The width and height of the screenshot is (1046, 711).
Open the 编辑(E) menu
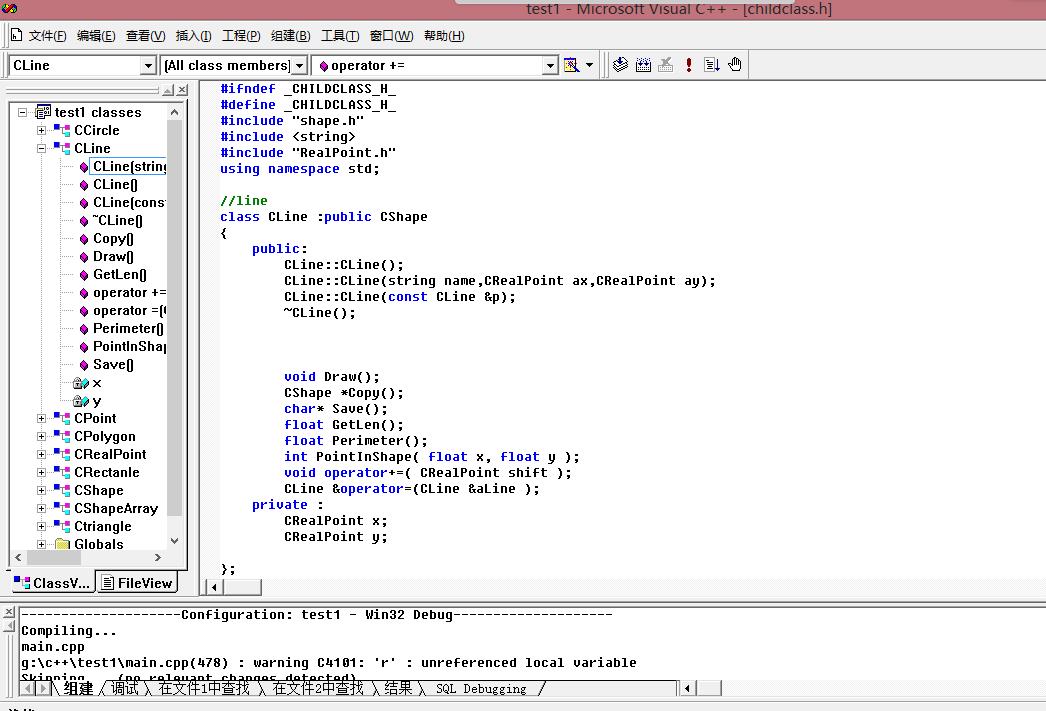[x=96, y=36]
